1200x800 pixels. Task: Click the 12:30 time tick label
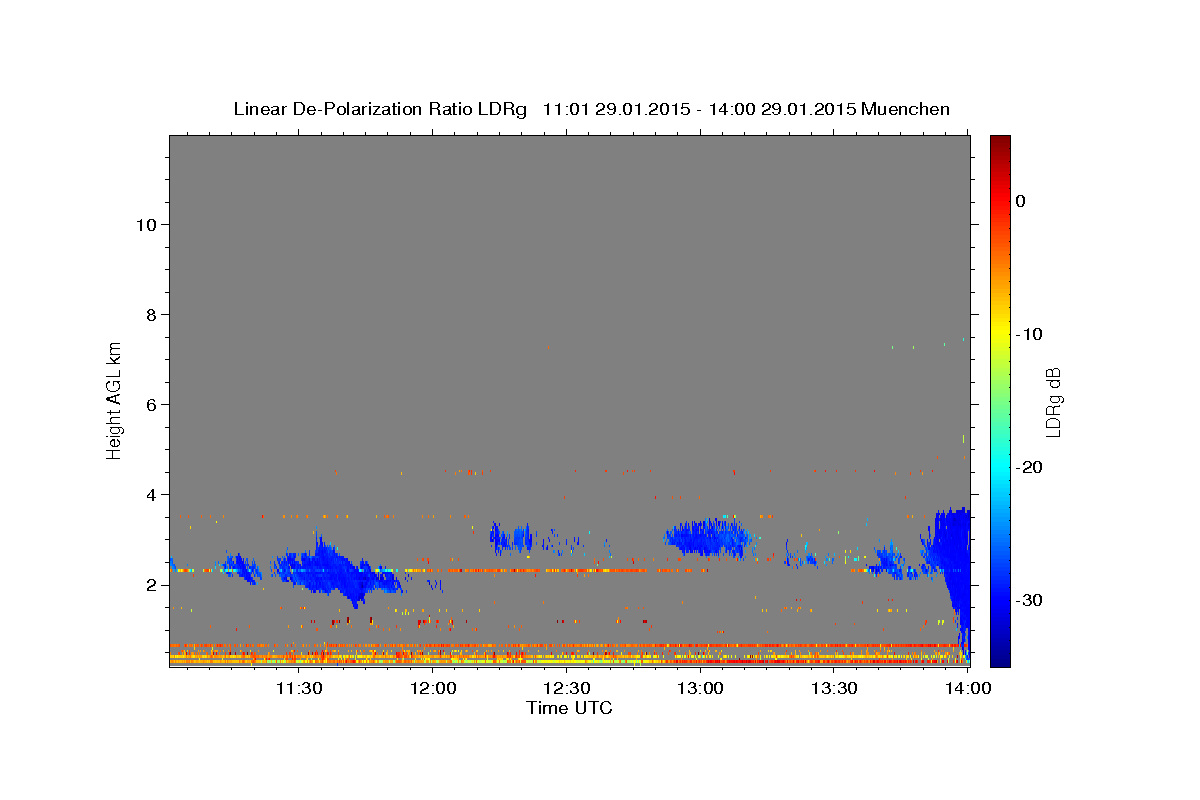567,688
